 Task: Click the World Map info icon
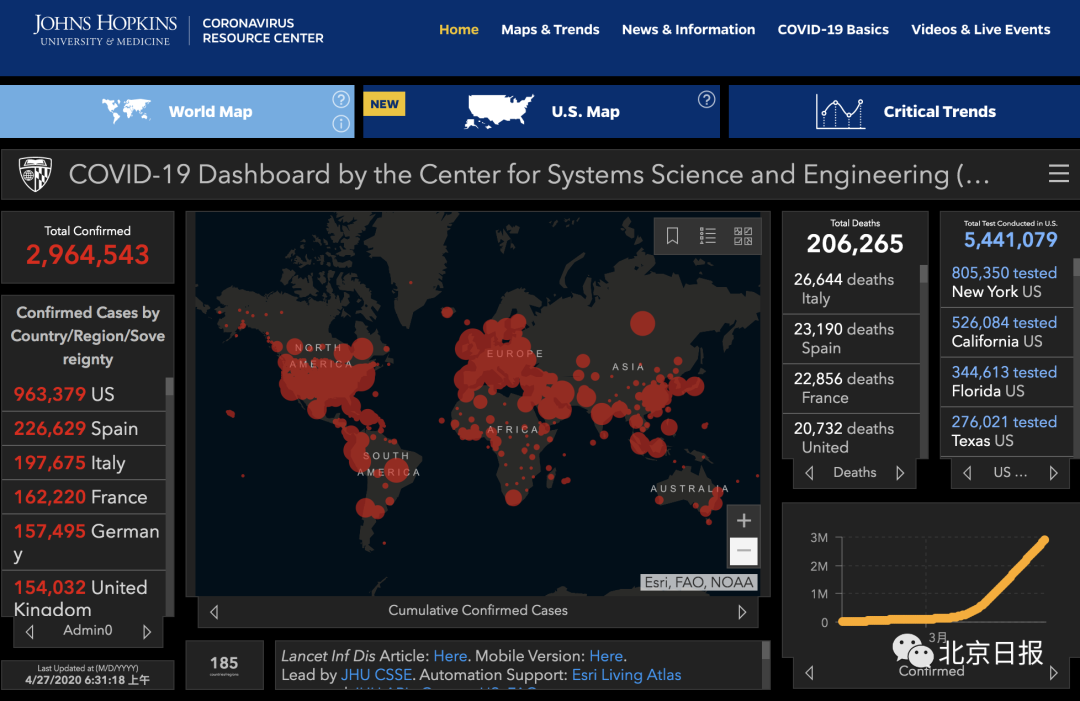[341, 124]
